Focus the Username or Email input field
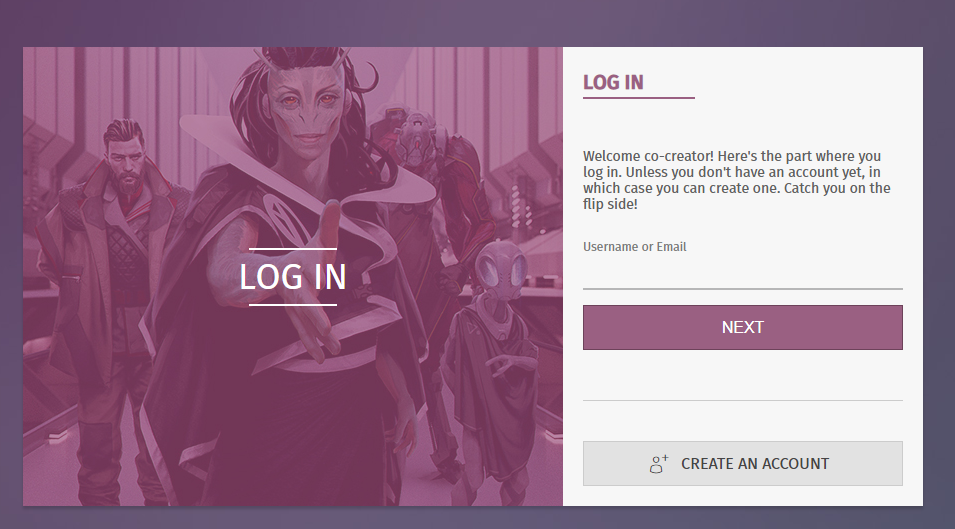Viewport: 955px width, 529px height. coord(742,275)
